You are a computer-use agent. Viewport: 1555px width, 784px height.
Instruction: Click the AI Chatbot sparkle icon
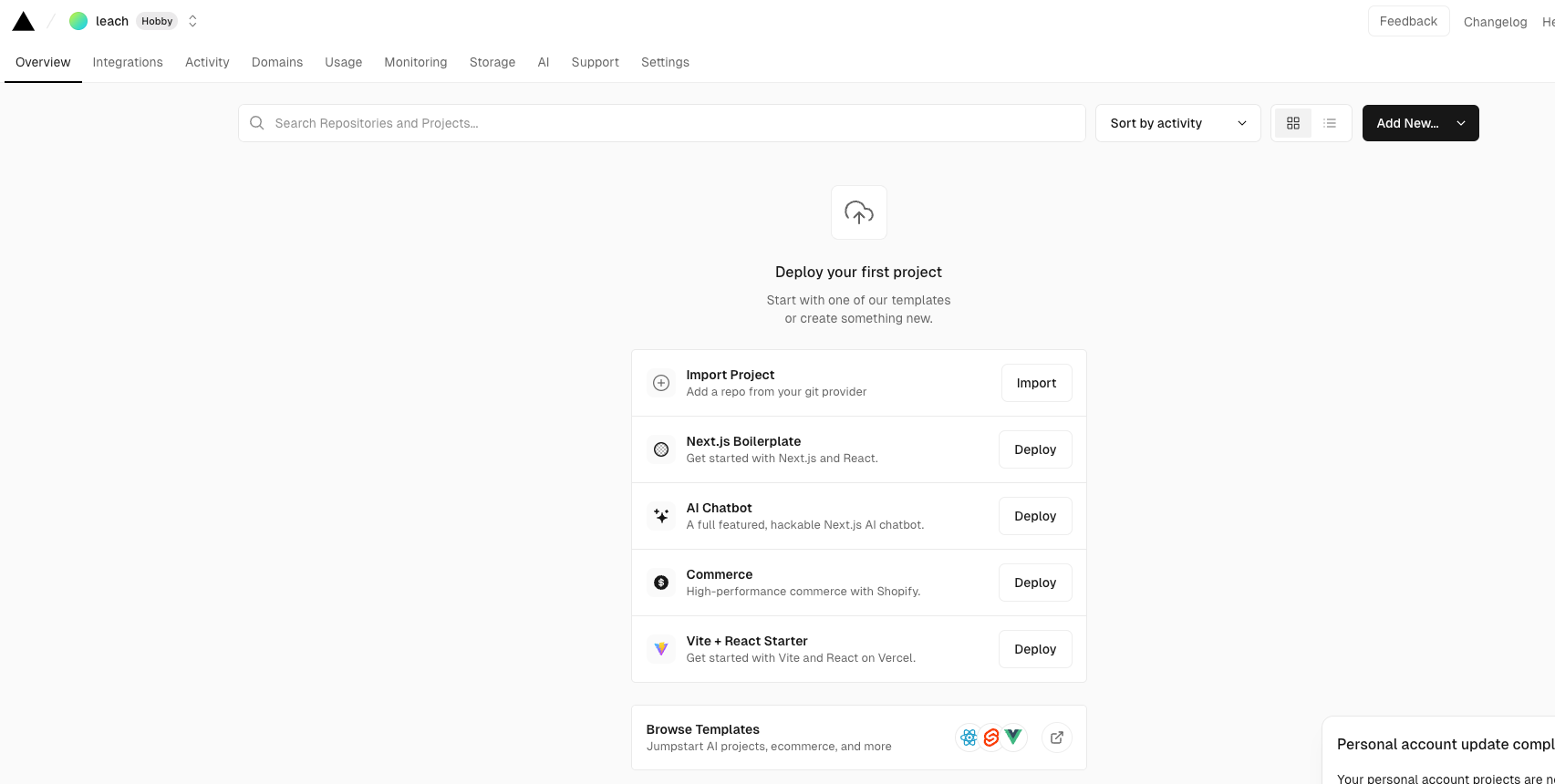pyautogui.click(x=661, y=516)
